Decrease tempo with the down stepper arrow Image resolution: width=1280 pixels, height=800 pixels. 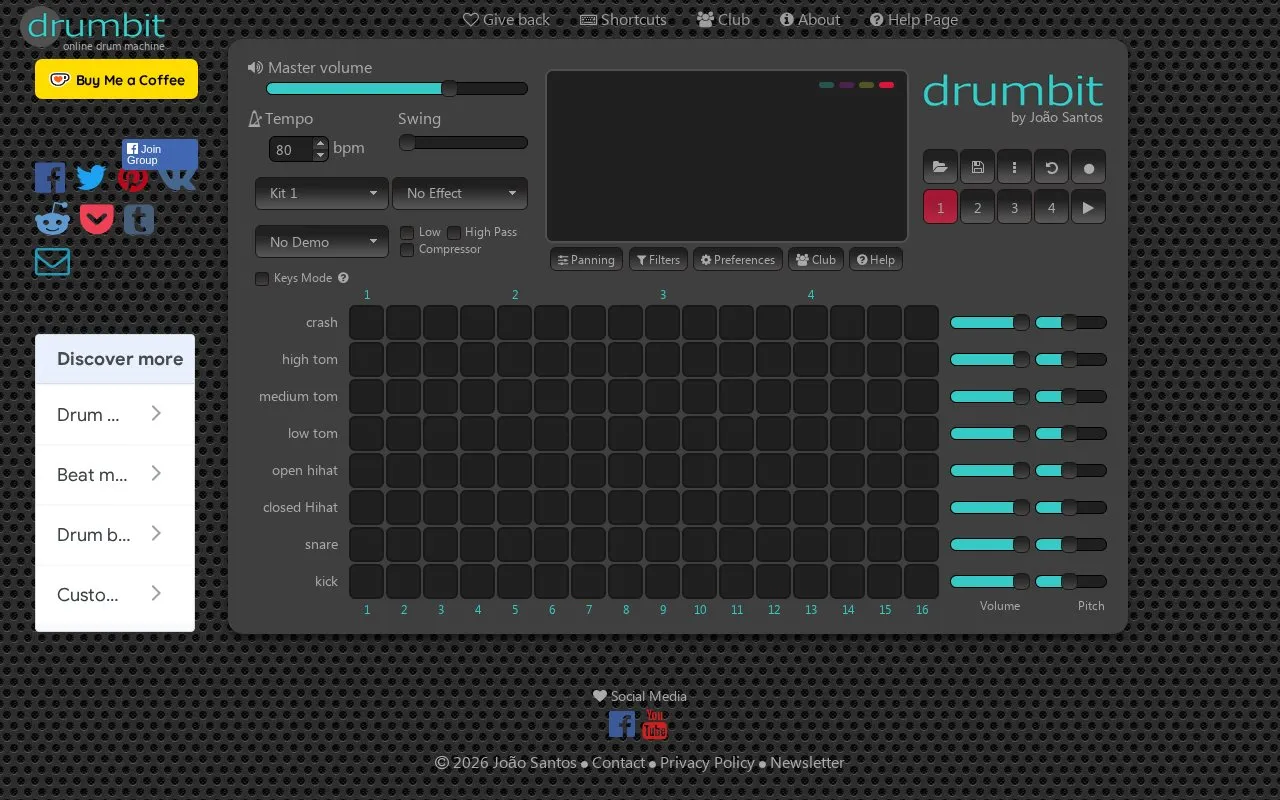click(320, 155)
